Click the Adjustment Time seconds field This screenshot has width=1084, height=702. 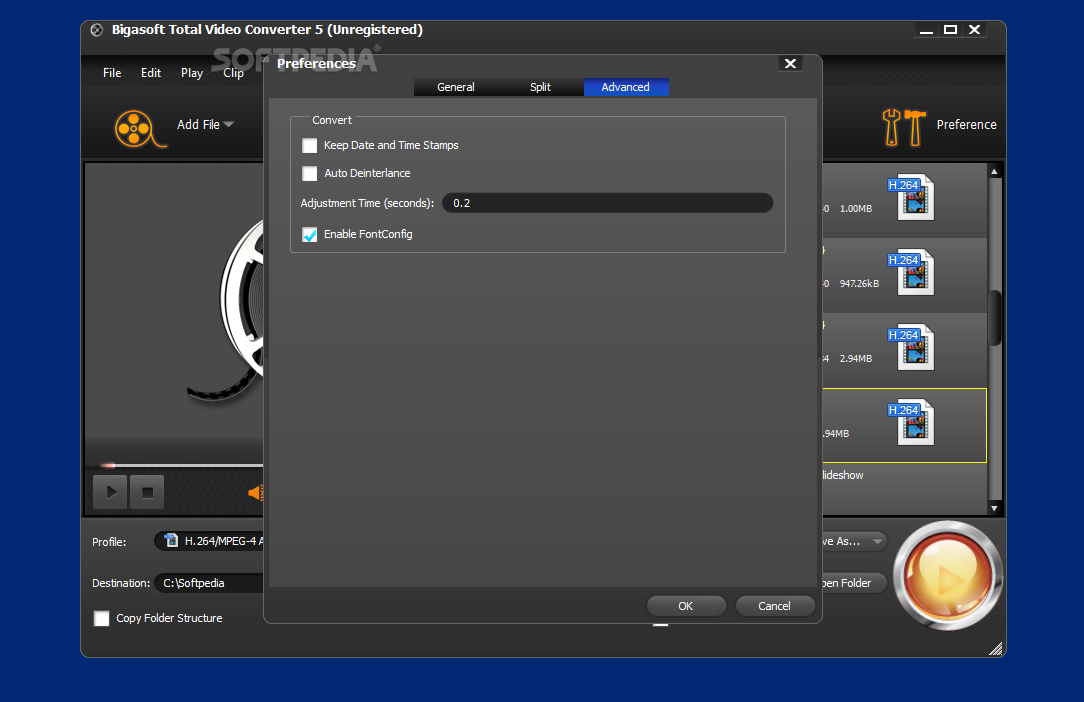pyautogui.click(x=607, y=203)
